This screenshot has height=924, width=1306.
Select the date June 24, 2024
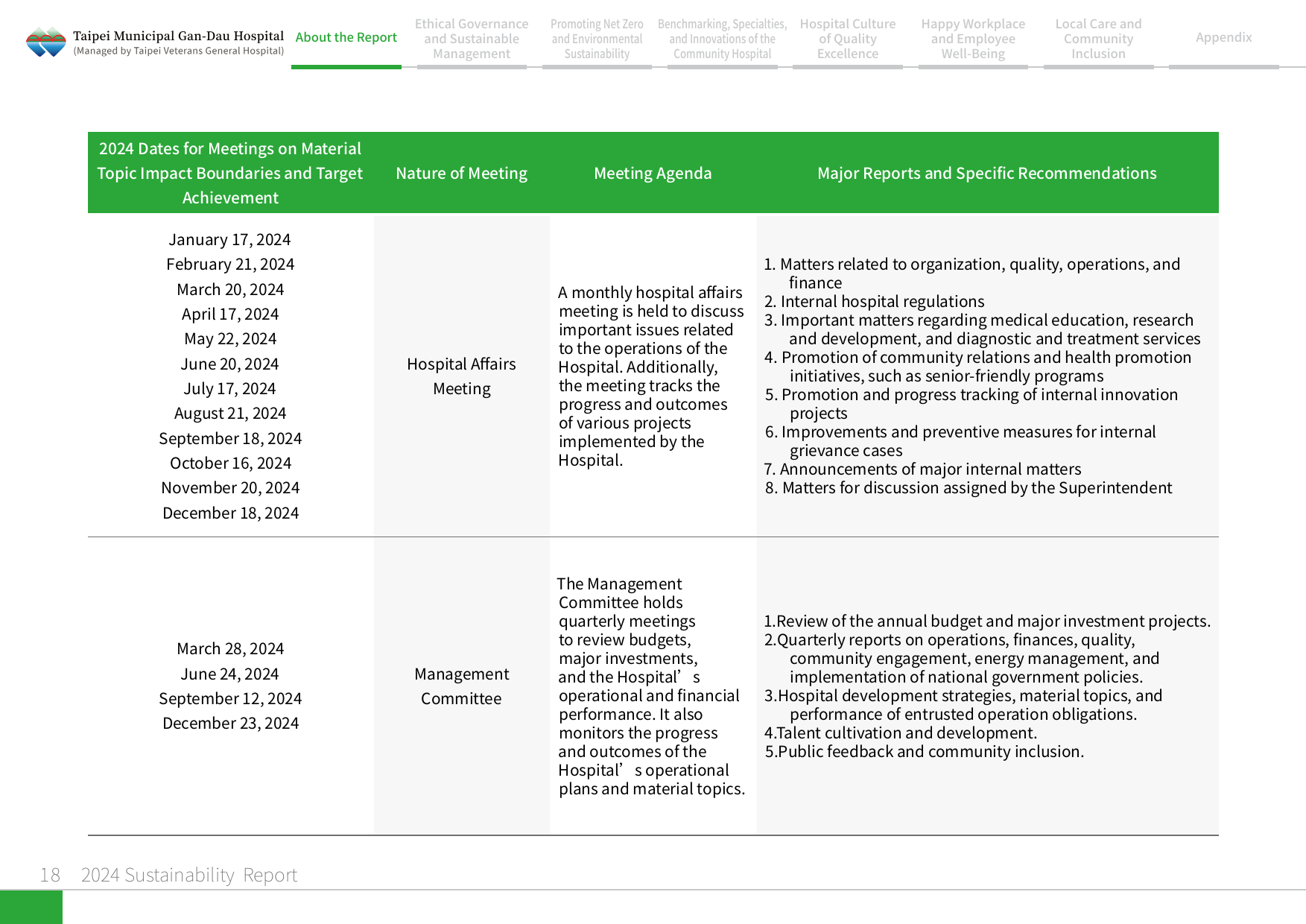pyautogui.click(x=230, y=674)
